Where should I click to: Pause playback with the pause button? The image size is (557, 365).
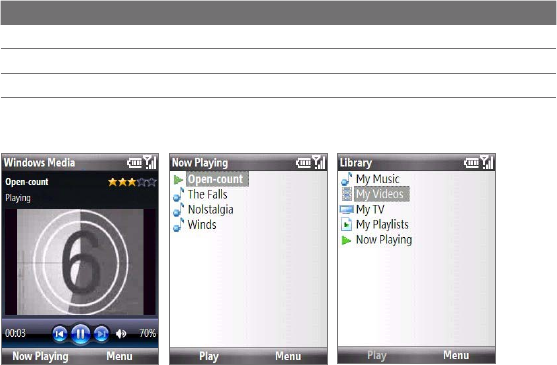pyautogui.click(x=81, y=333)
